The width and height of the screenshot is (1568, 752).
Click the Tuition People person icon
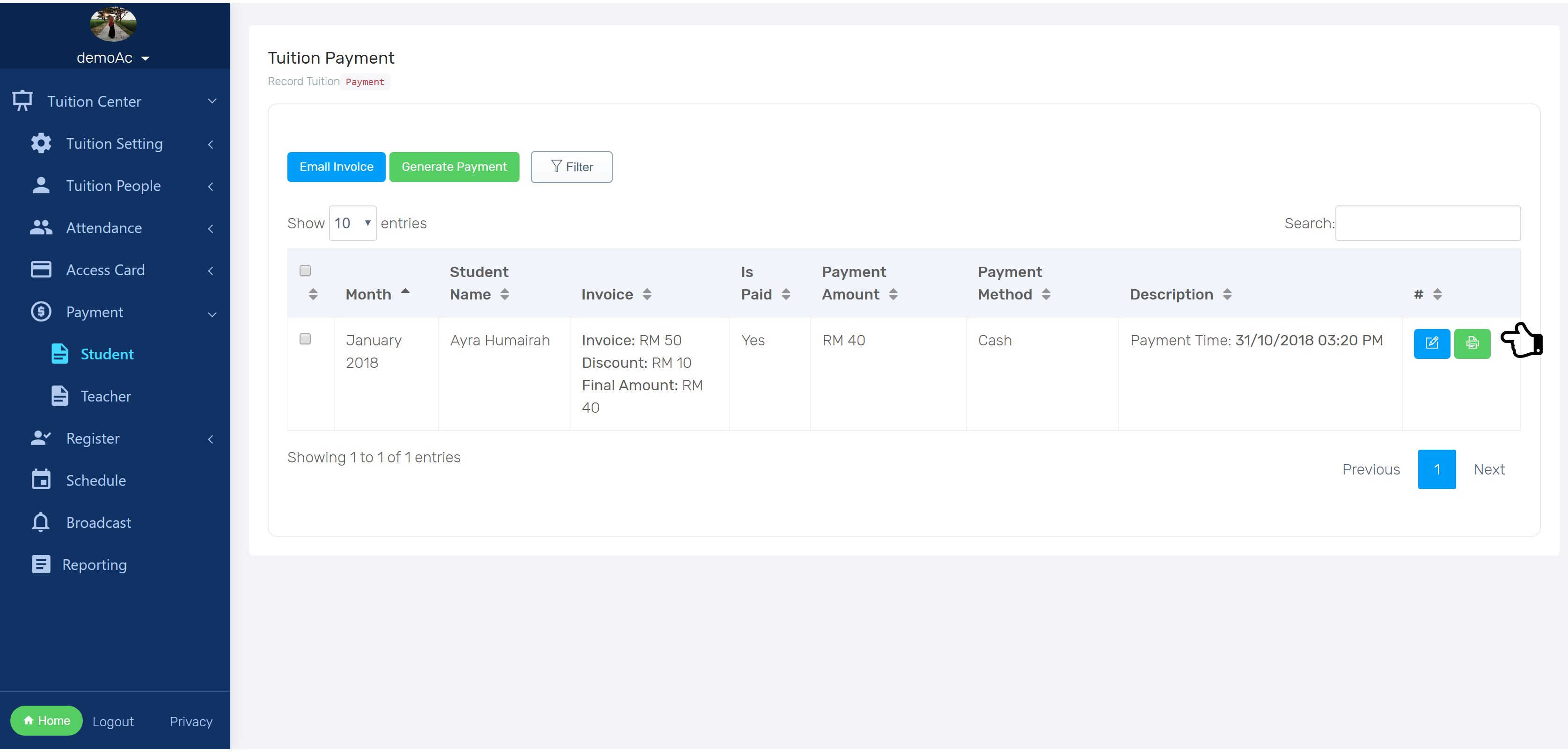pos(41,185)
